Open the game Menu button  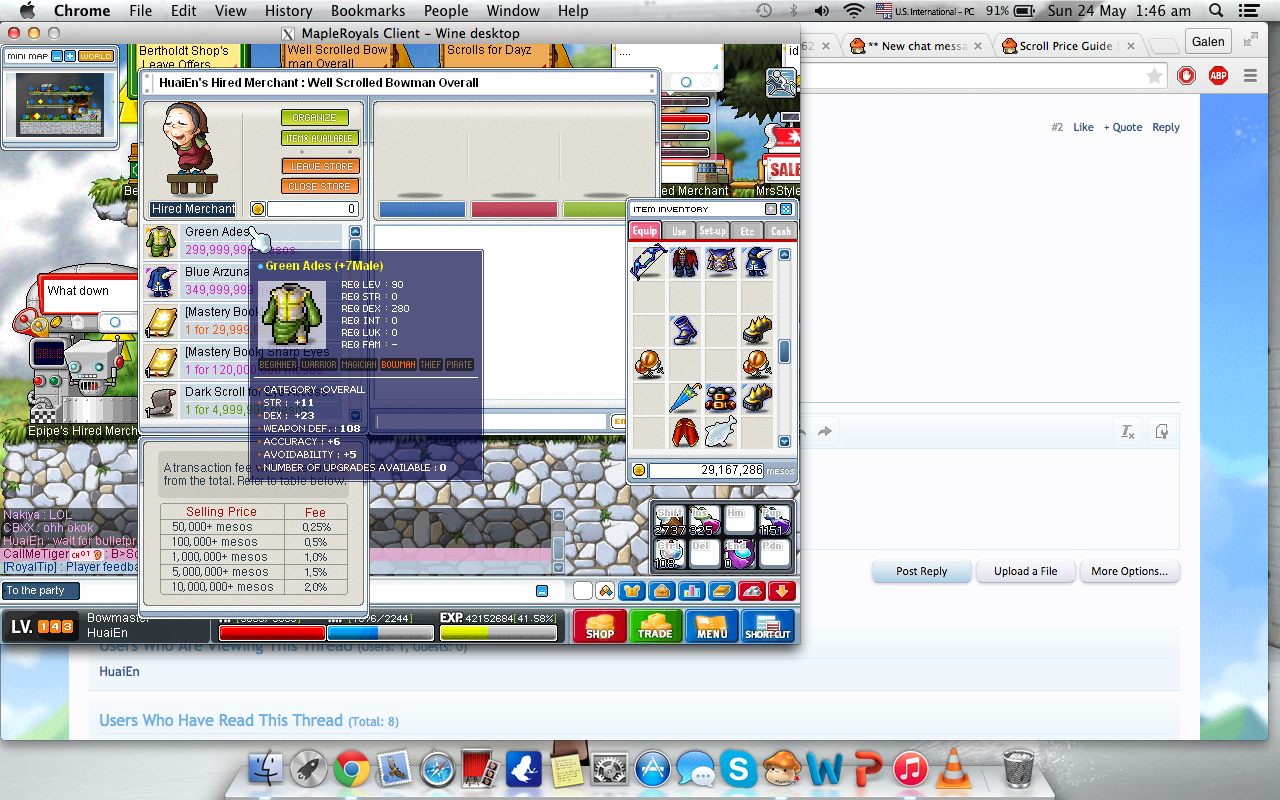[711, 626]
